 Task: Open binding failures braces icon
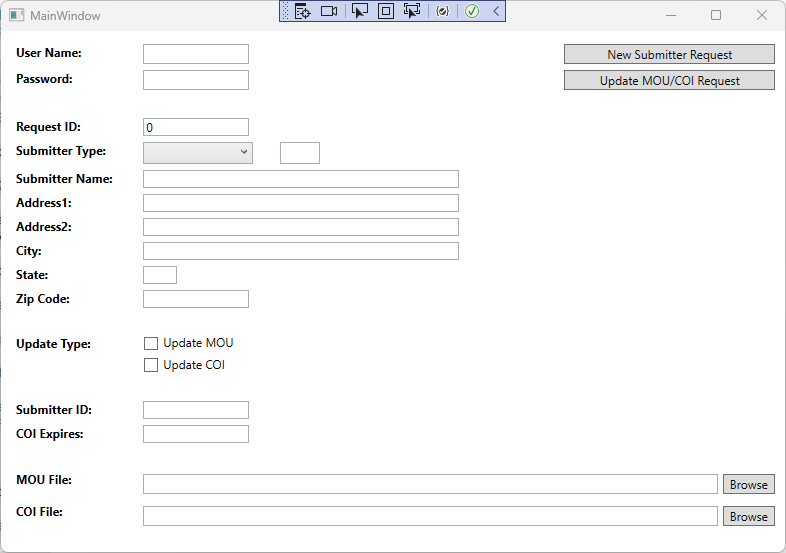tap(443, 12)
